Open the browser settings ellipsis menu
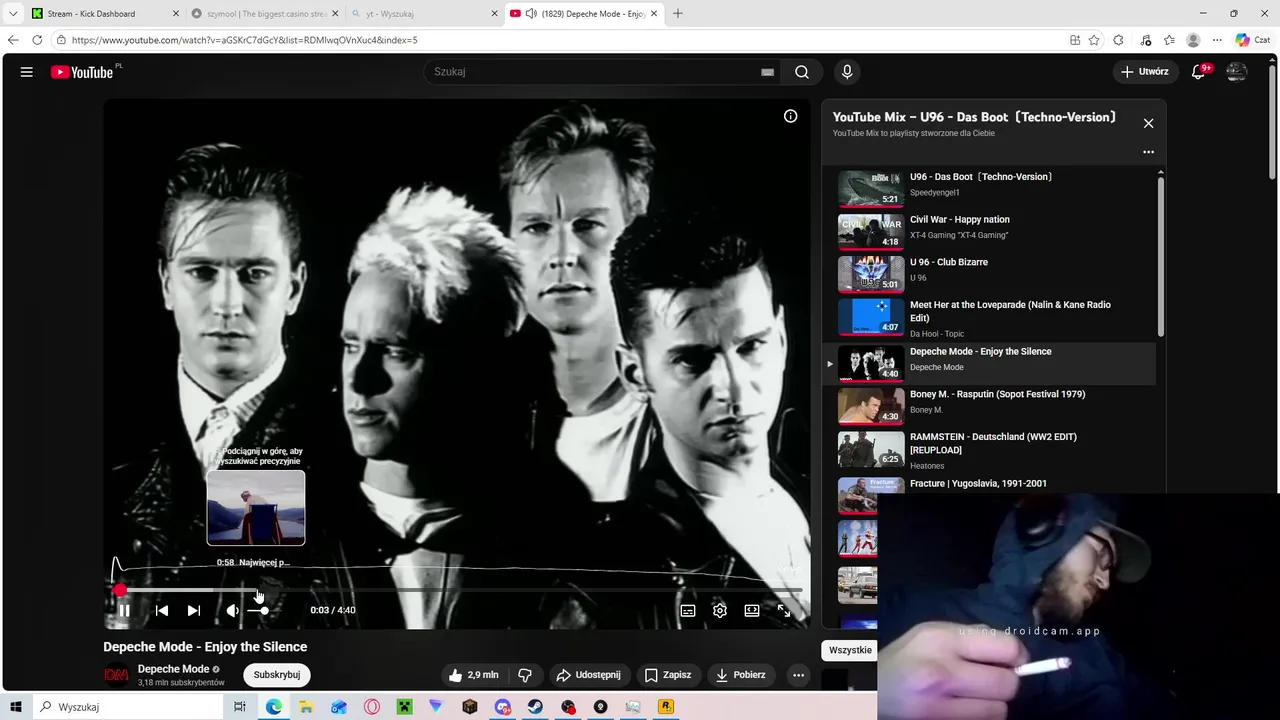Screen dimensions: 1280x720 coord(1217,40)
